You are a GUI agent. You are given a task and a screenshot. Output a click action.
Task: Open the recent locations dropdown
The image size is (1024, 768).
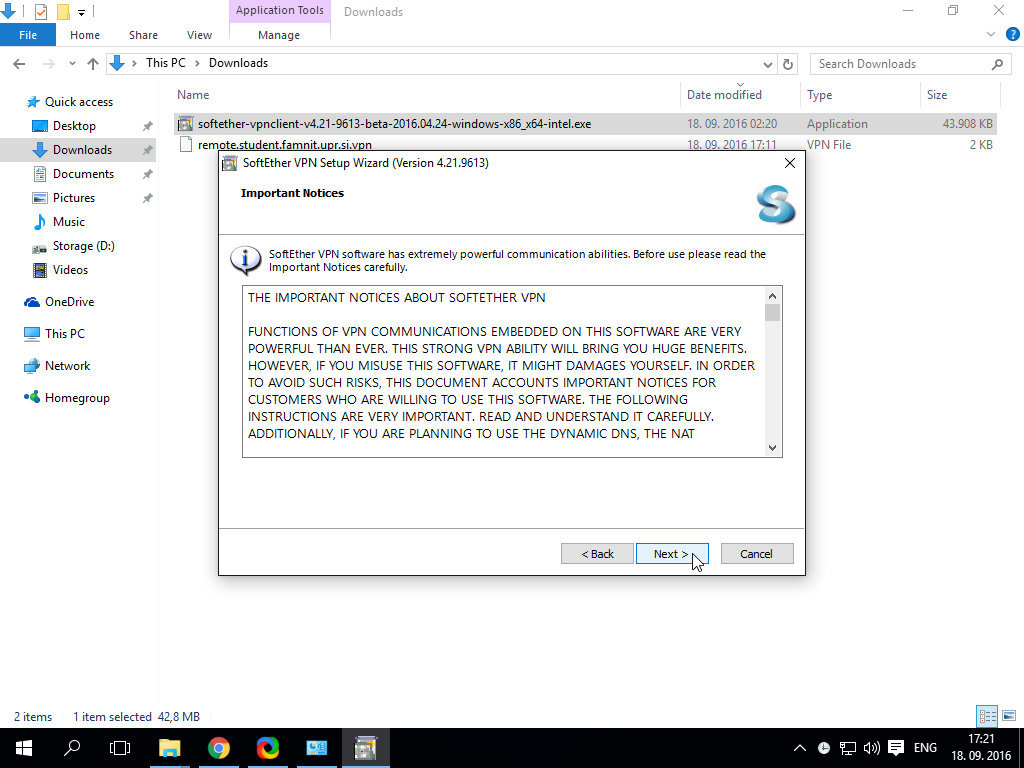point(72,63)
